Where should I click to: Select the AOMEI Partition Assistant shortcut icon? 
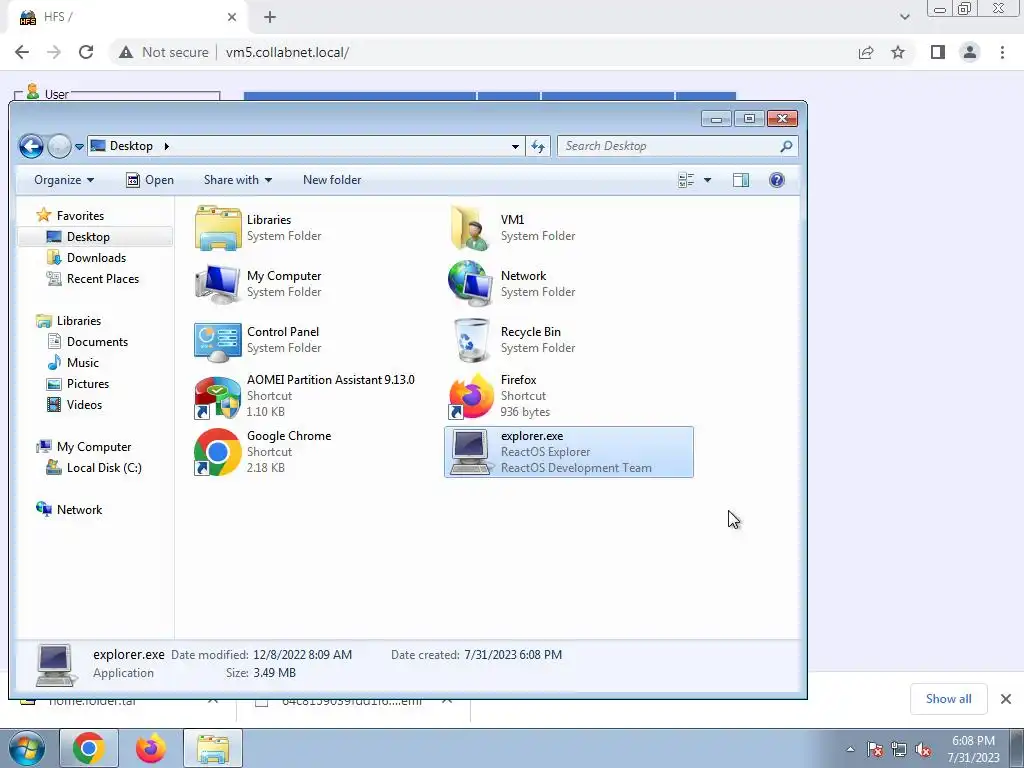(x=217, y=396)
